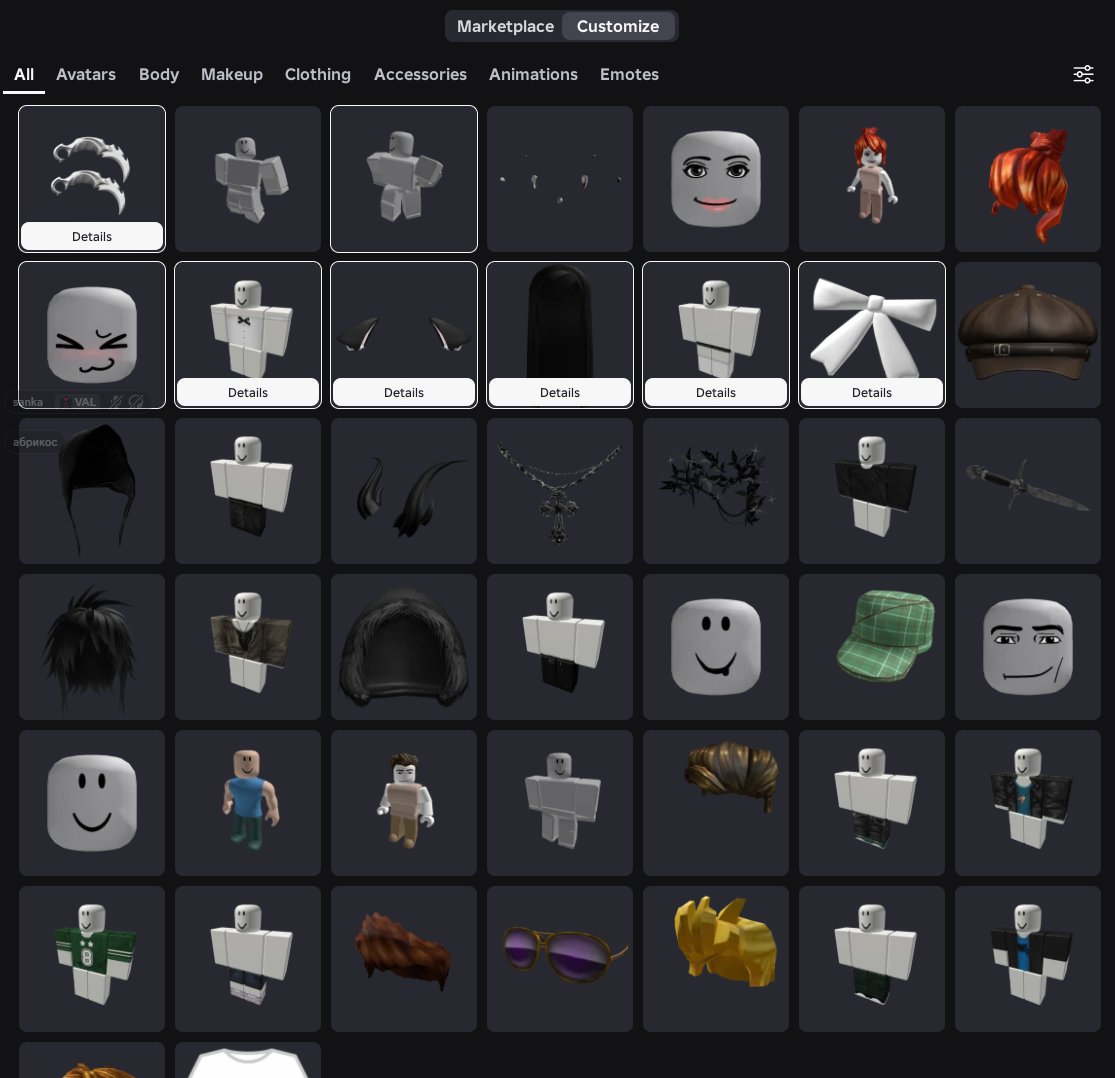Screen dimensions: 1115x1078
Task: Show the Animations category tab
Action: tap(533, 75)
